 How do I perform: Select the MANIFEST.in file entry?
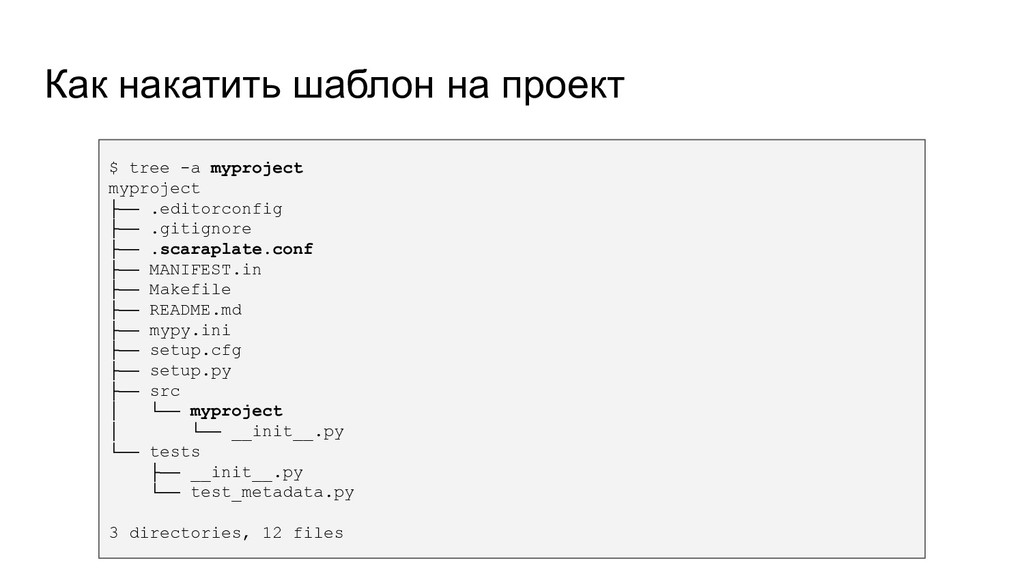tap(205, 270)
